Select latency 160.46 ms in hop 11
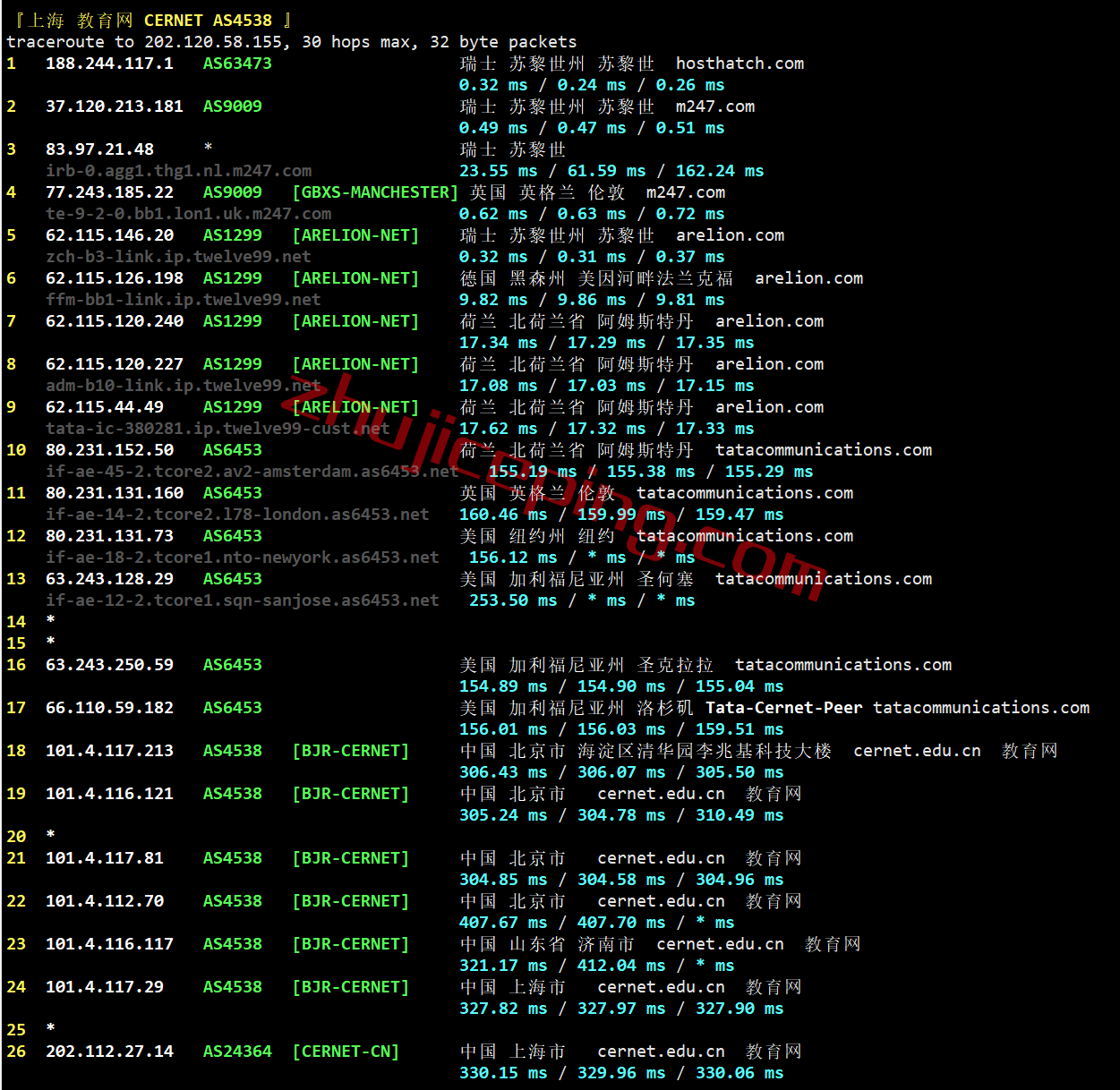The height and width of the screenshot is (1090, 1120). 503,515
